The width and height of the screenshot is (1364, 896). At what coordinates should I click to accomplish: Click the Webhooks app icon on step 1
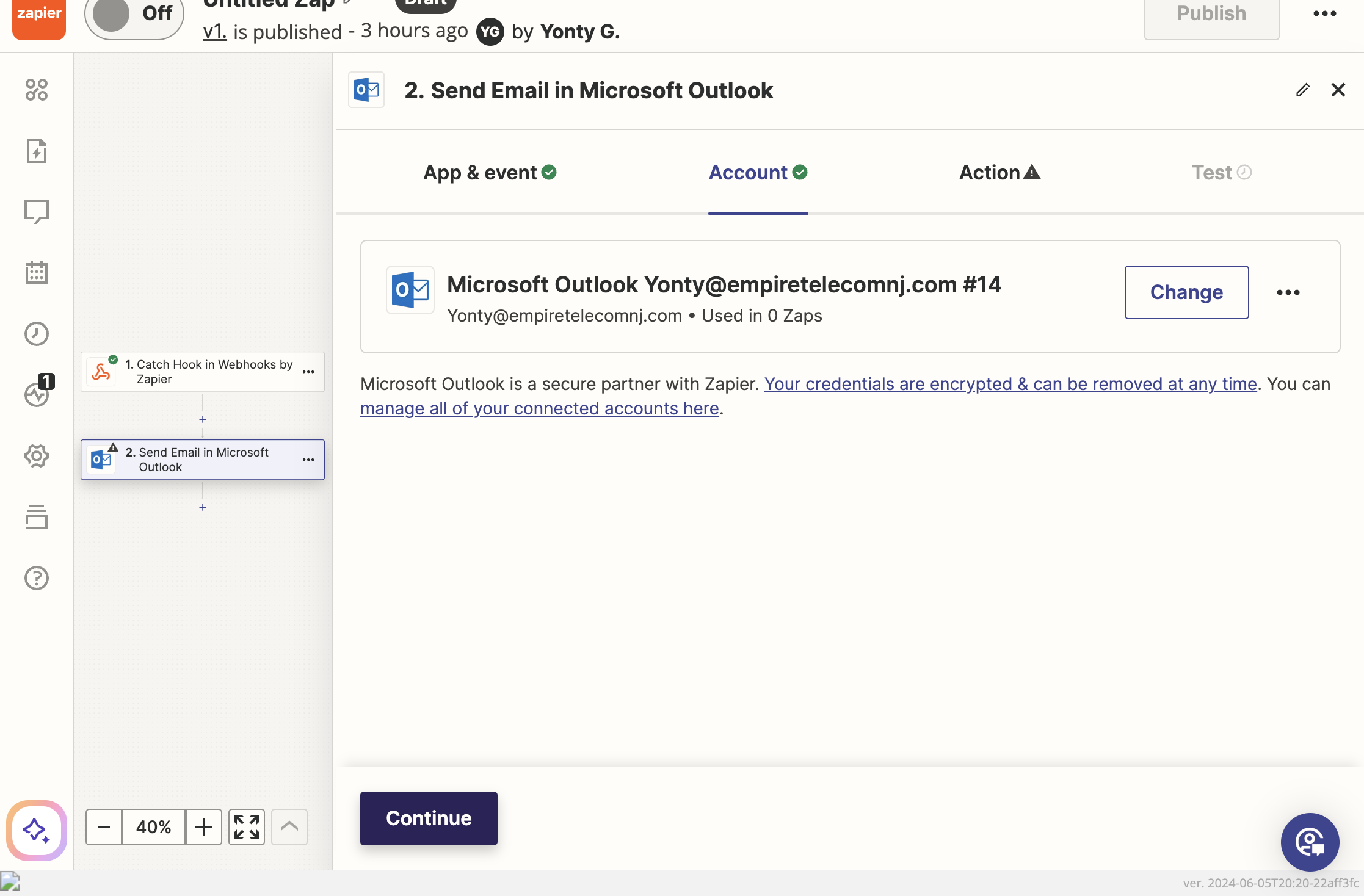(x=101, y=372)
